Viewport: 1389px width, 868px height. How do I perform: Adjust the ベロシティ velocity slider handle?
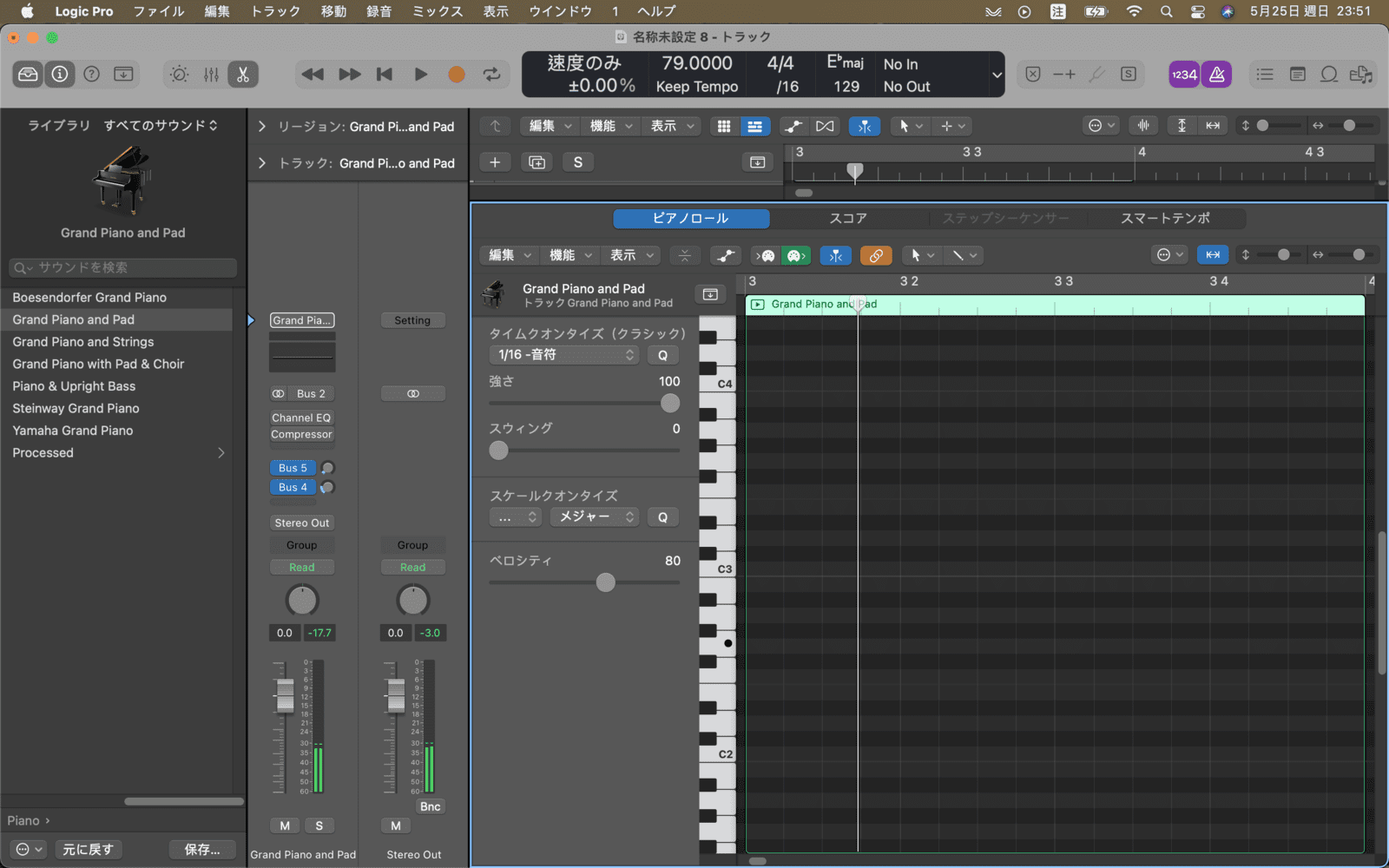605,582
